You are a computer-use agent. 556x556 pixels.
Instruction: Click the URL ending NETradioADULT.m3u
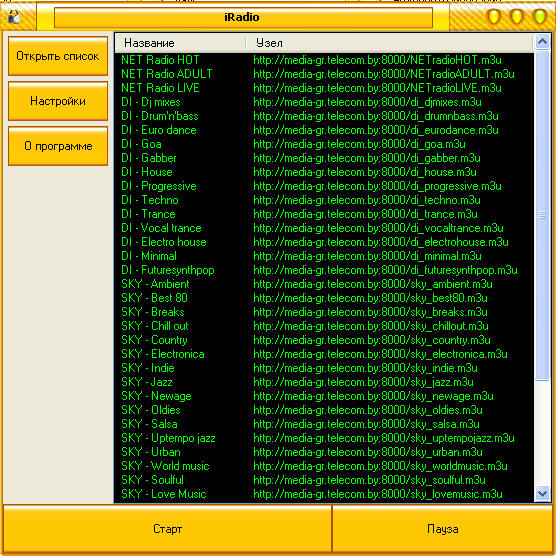[x=384, y=74]
